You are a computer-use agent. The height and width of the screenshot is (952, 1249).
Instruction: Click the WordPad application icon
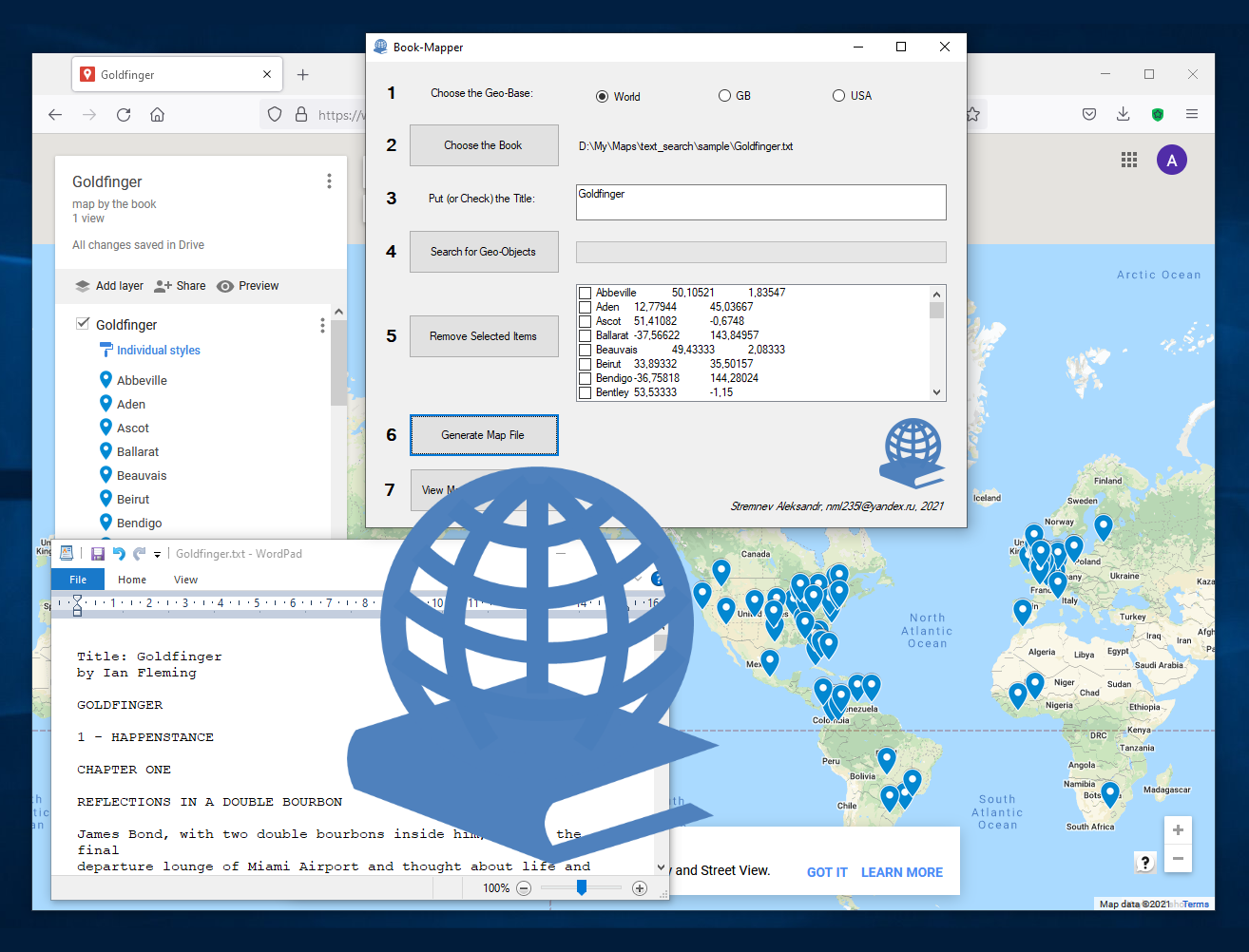click(67, 553)
